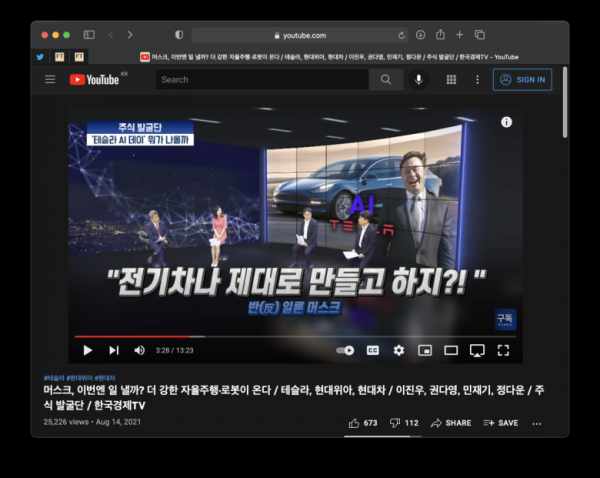
Task: Show Safari downloads
Action: 421,35
